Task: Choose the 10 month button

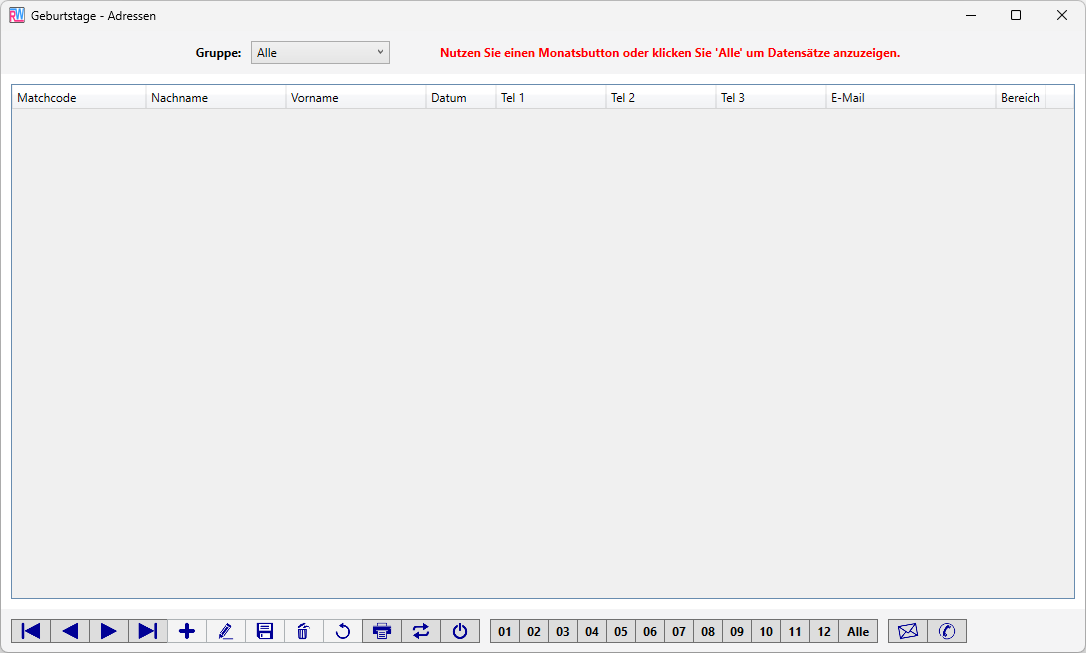Action: [767, 631]
